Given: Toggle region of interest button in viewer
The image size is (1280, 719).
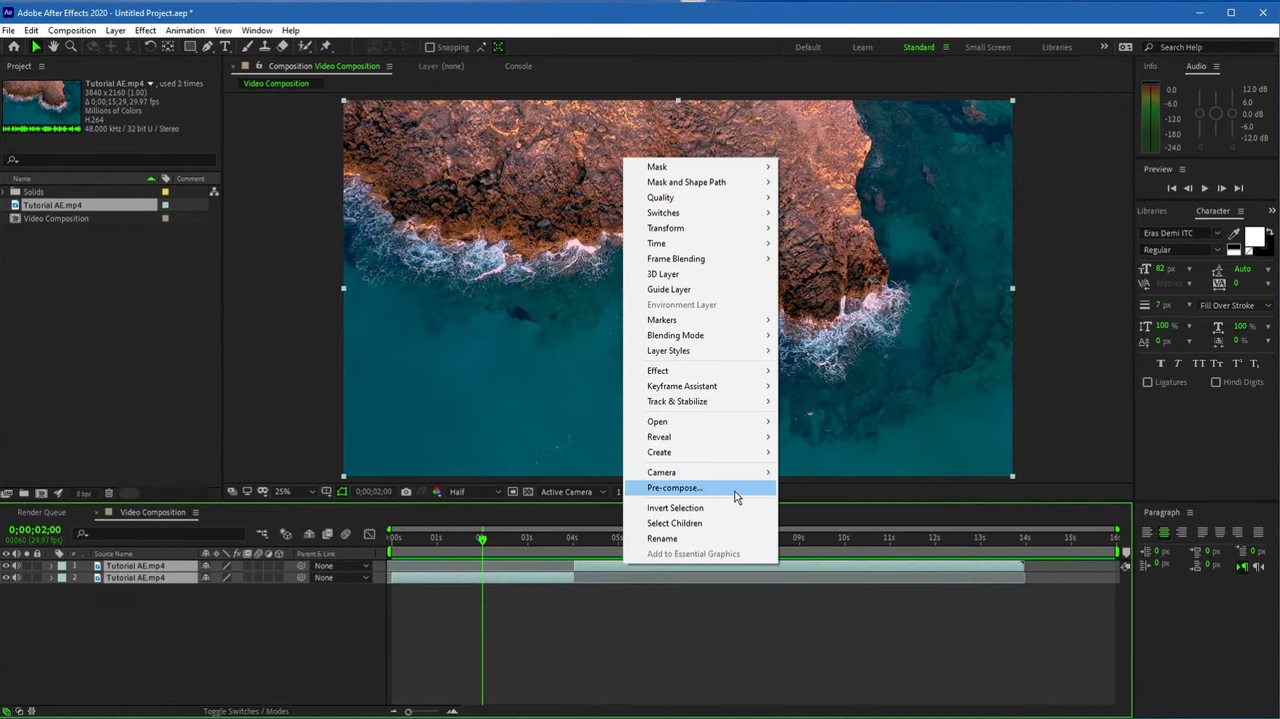Looking at the screenshot, I should coord(513,492).
